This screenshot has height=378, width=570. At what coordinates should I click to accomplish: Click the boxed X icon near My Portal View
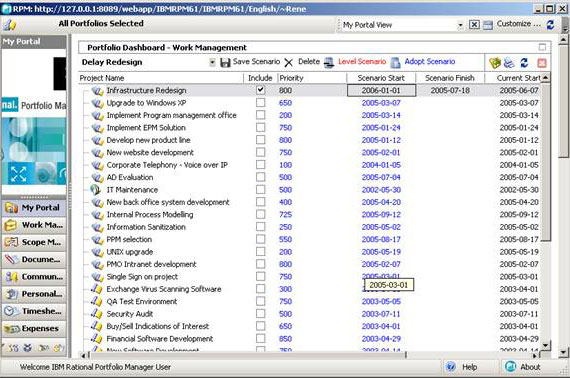pyautogui.click(x=474, y=25)
